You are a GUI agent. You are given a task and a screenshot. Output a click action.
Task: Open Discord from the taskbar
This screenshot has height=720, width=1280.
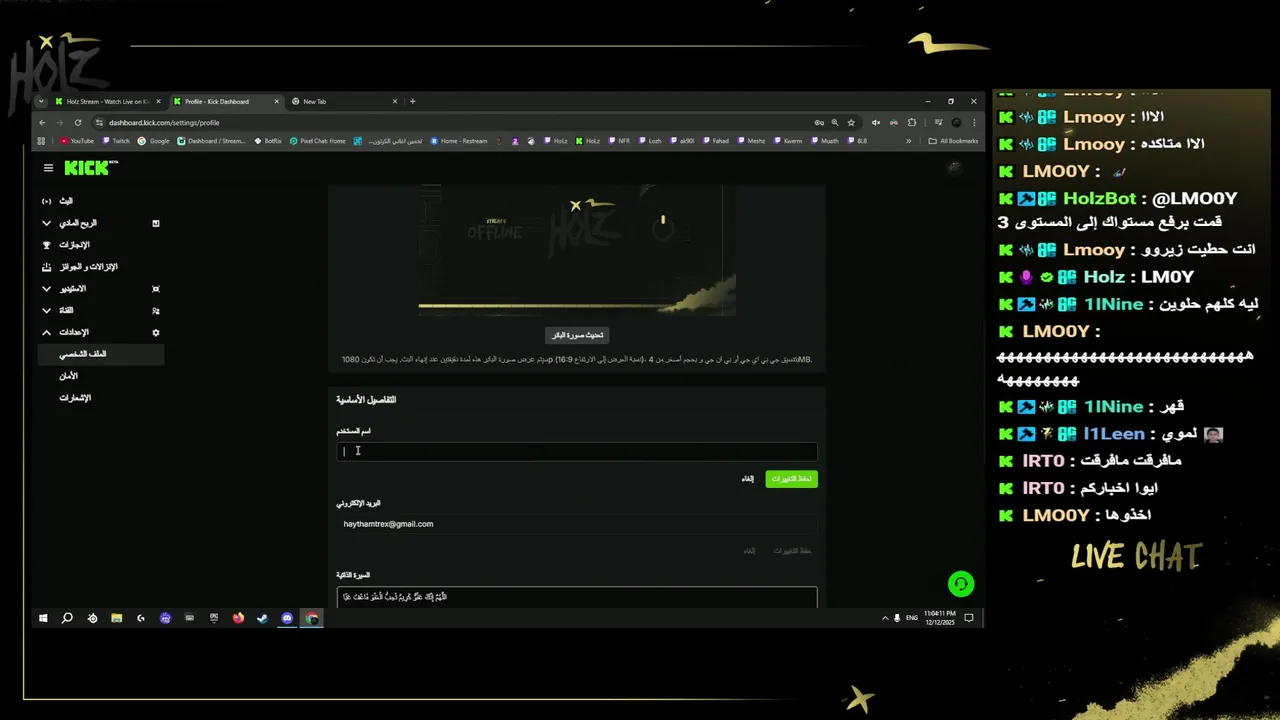287,618
